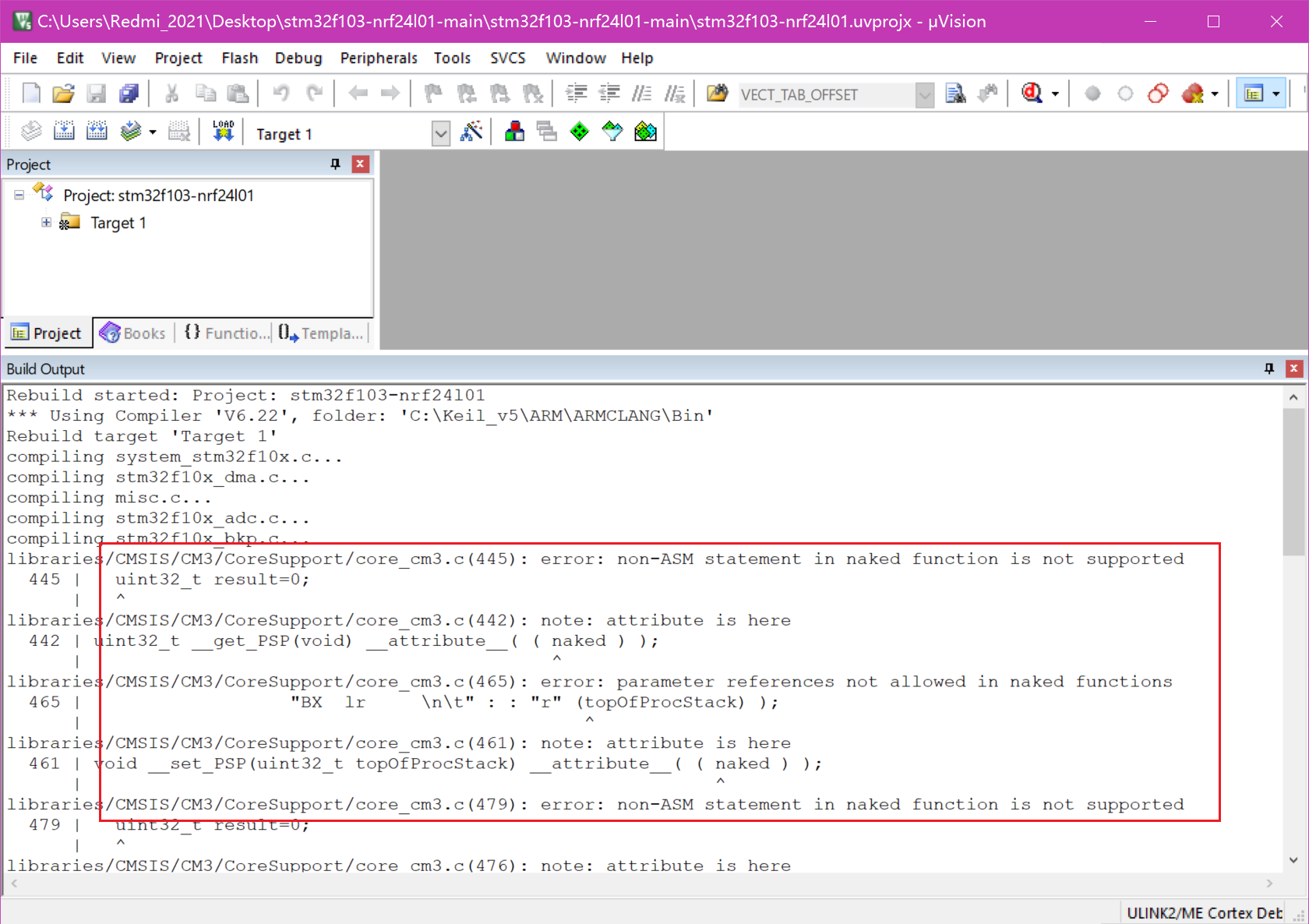
Task: Pin the Project panel
Action: [x=336, y=164]
